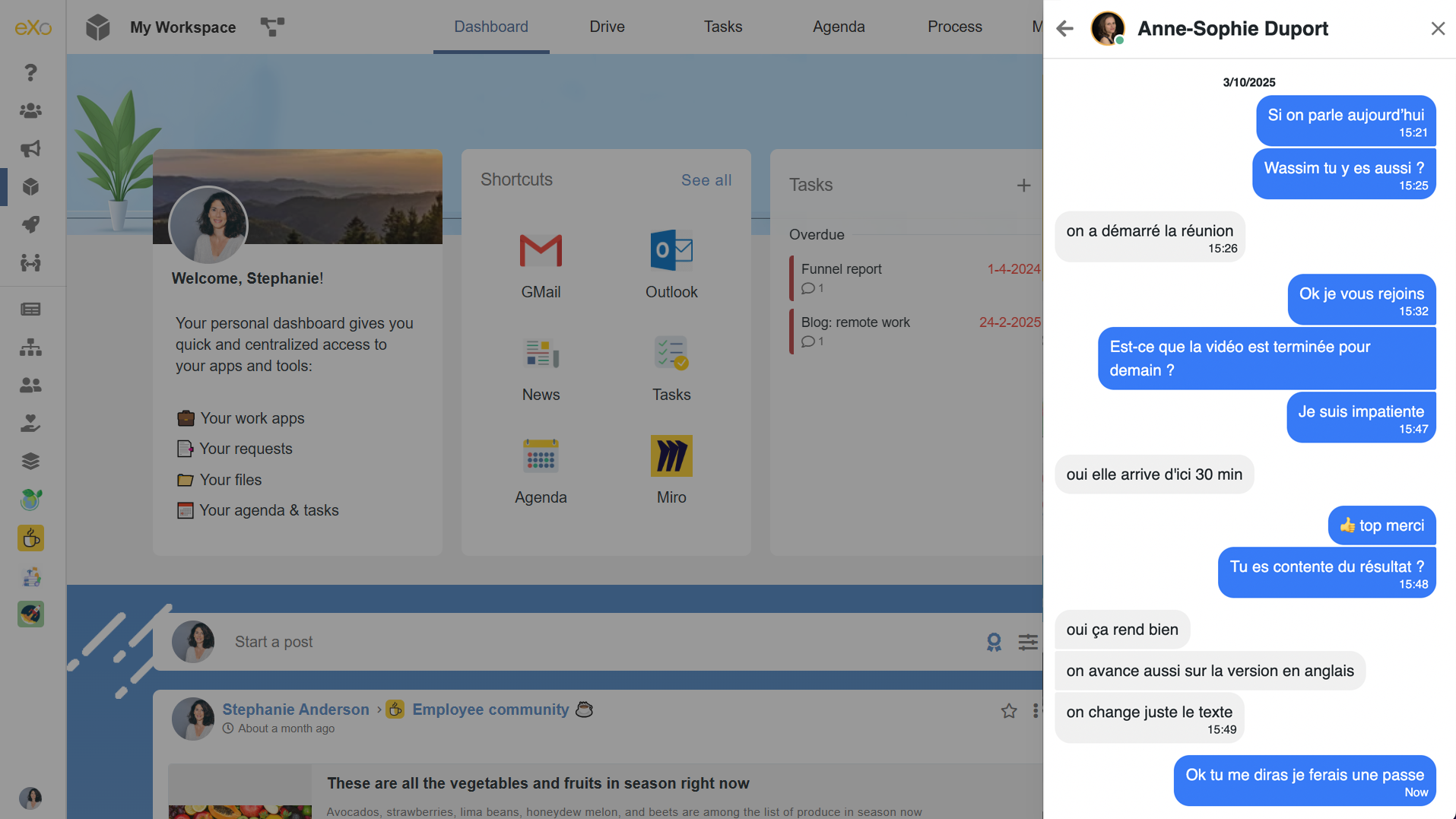Open the activity stream filter settings
The width and height of the screenshot is (1456, 819).
click(1028, 643)
